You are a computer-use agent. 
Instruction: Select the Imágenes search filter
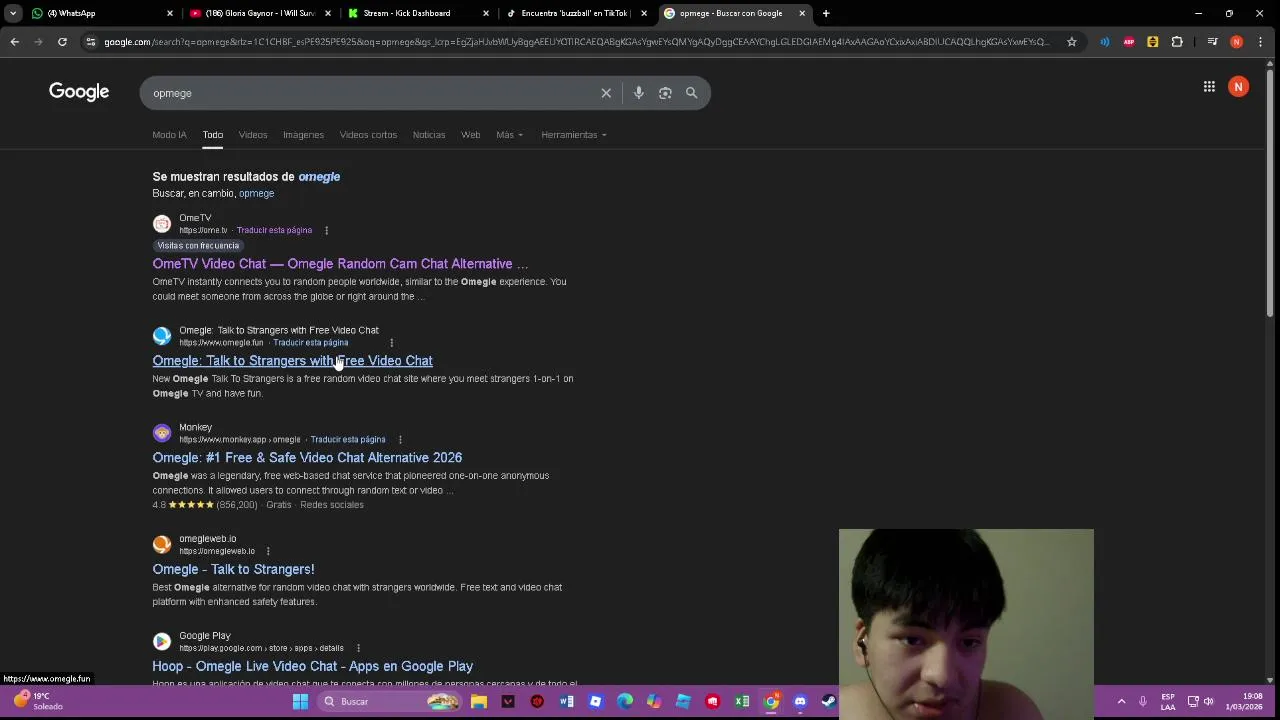303,135
